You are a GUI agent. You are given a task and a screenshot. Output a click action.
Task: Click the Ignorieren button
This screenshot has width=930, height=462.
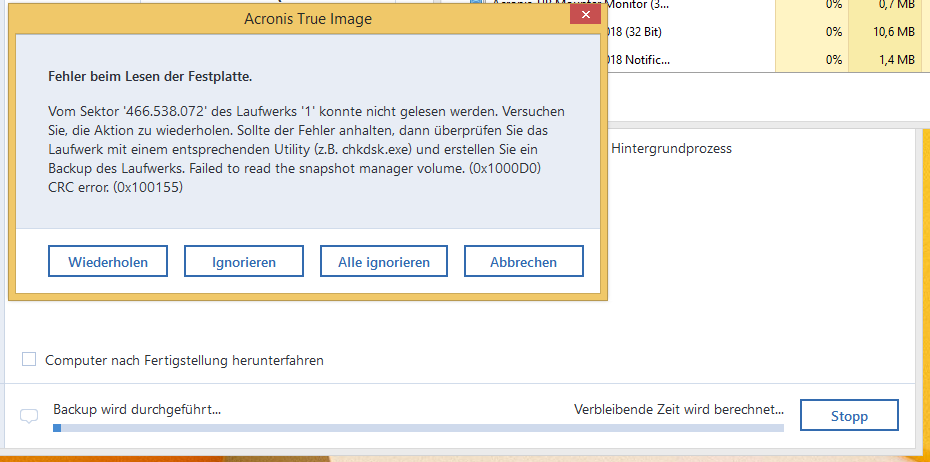coord(244,262)
